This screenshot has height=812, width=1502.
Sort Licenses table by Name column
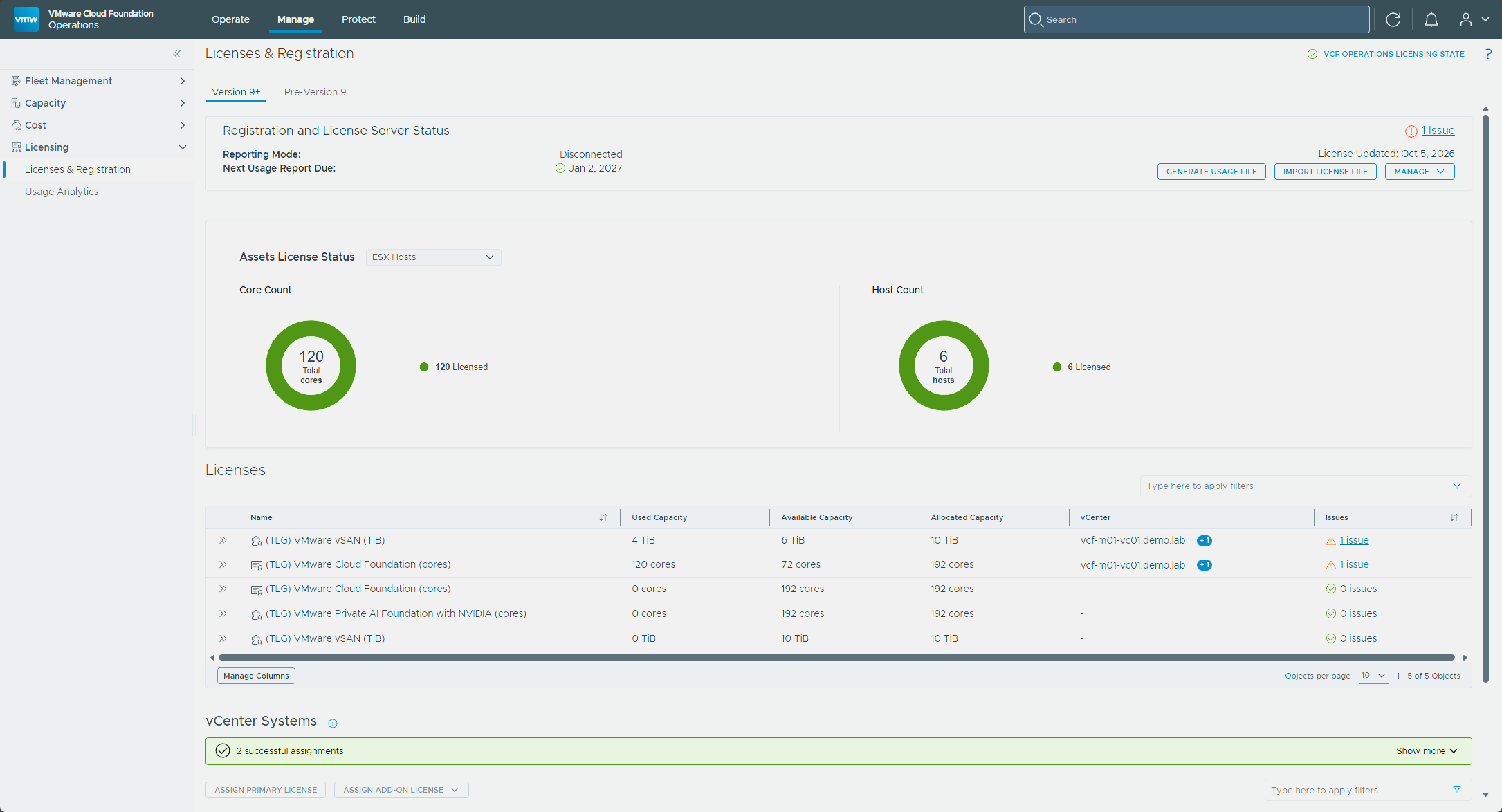tap(603, 517)
